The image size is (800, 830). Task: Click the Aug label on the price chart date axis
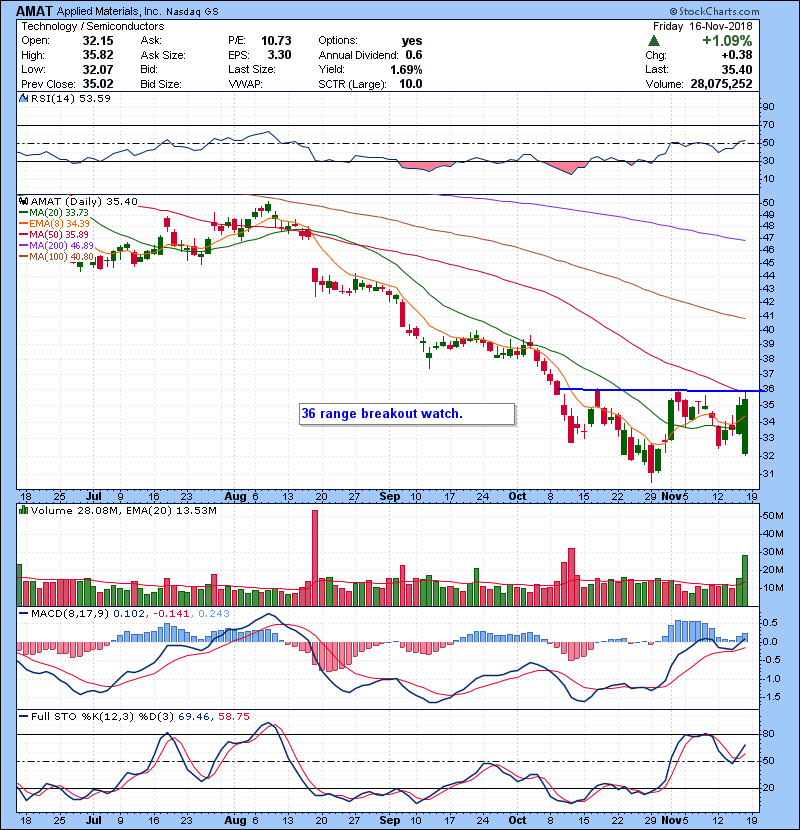235,497
